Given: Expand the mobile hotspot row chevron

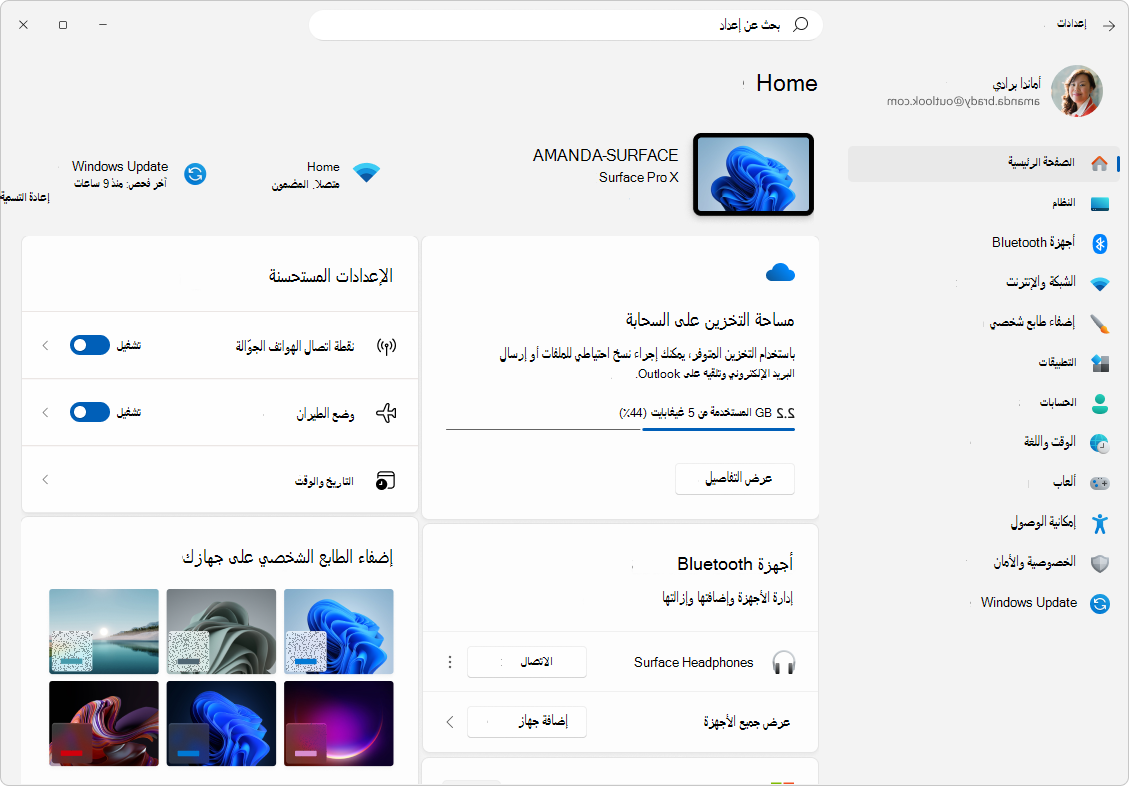Looking at the screenshot, I should click(x=45, y=345).
